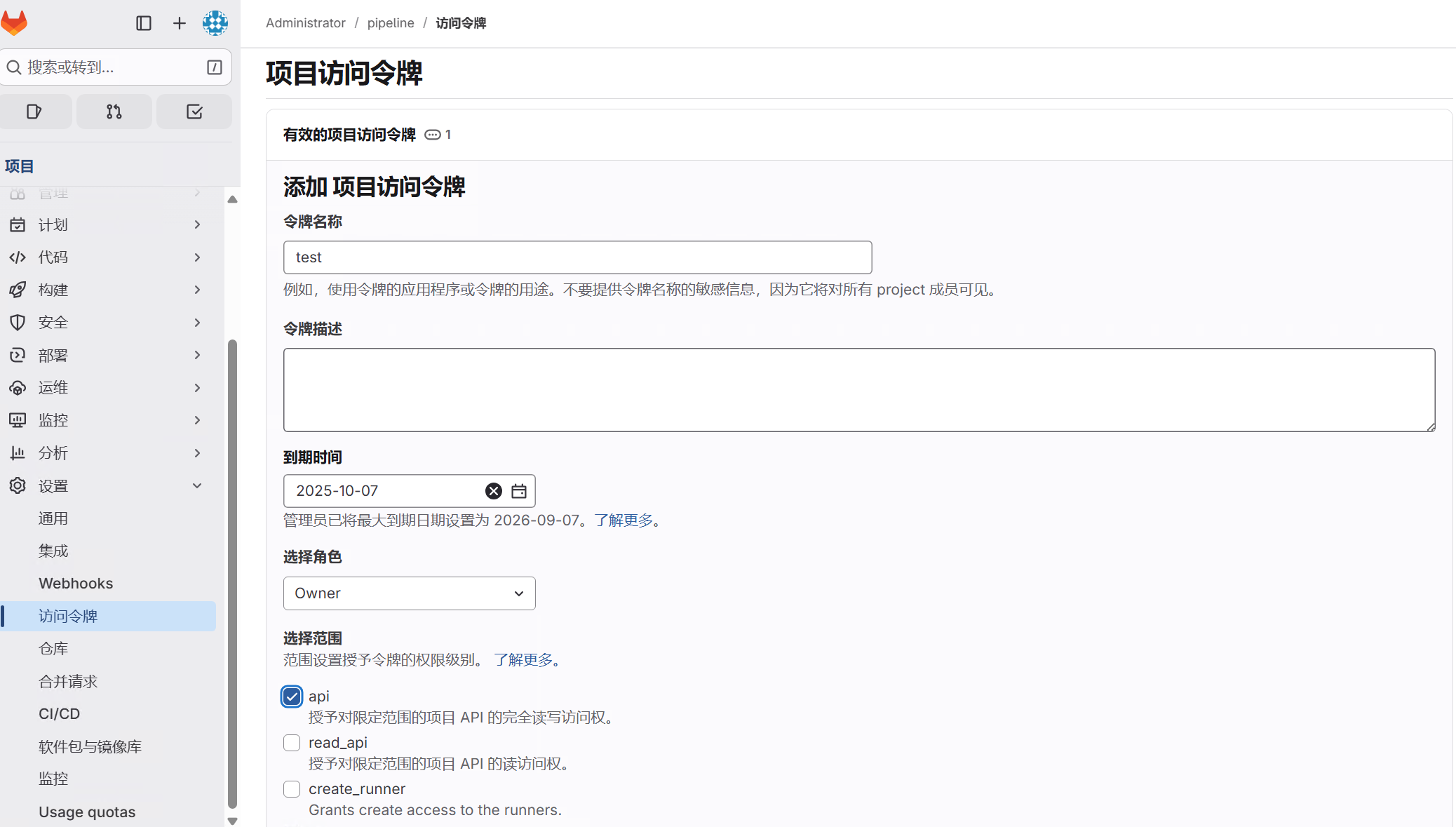
Task: Enable the create_runner scope checkbox
Action: pyautogui.click(x=292, y=789)
